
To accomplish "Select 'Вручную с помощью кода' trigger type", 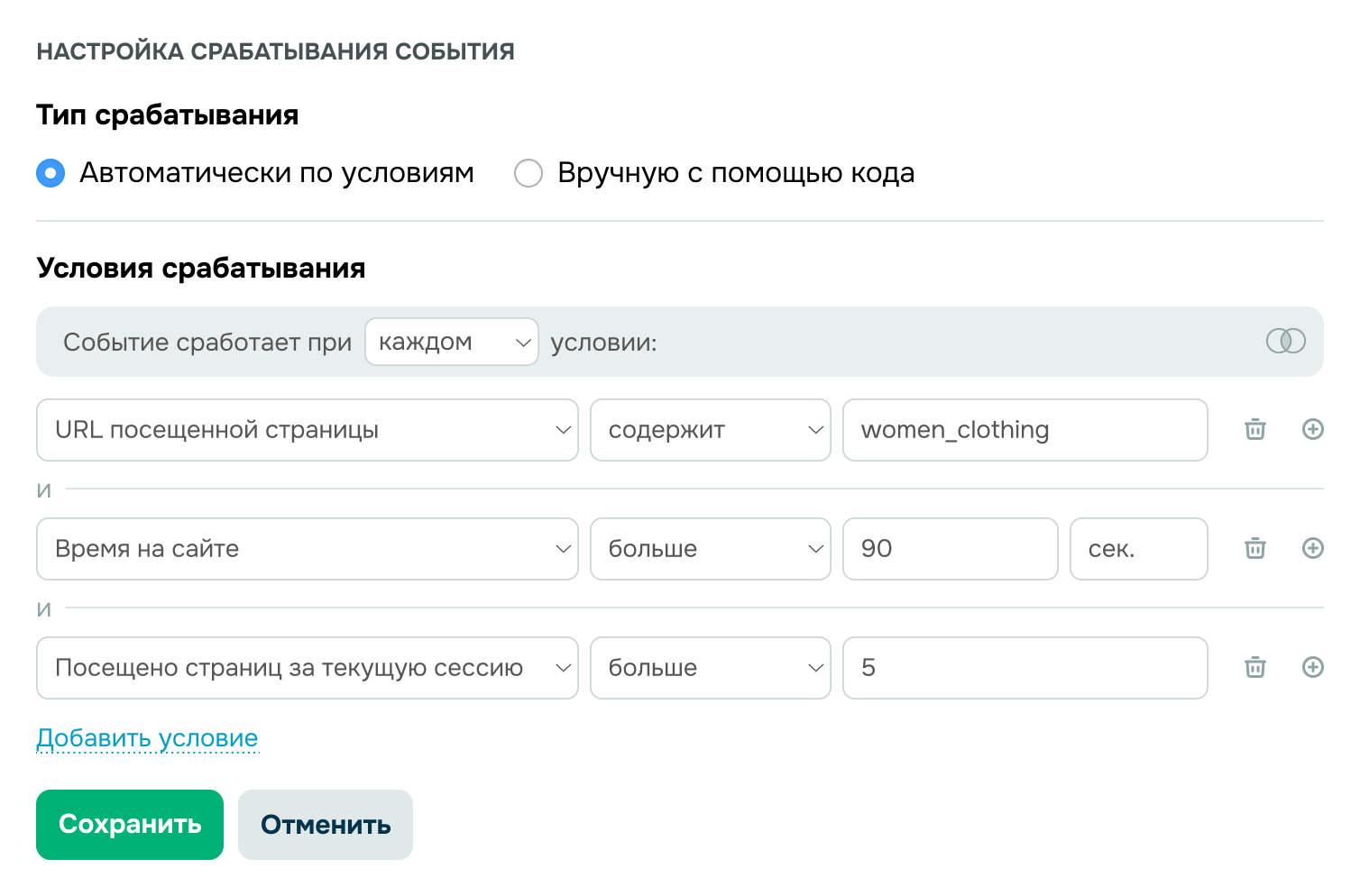I will (528, 172).
